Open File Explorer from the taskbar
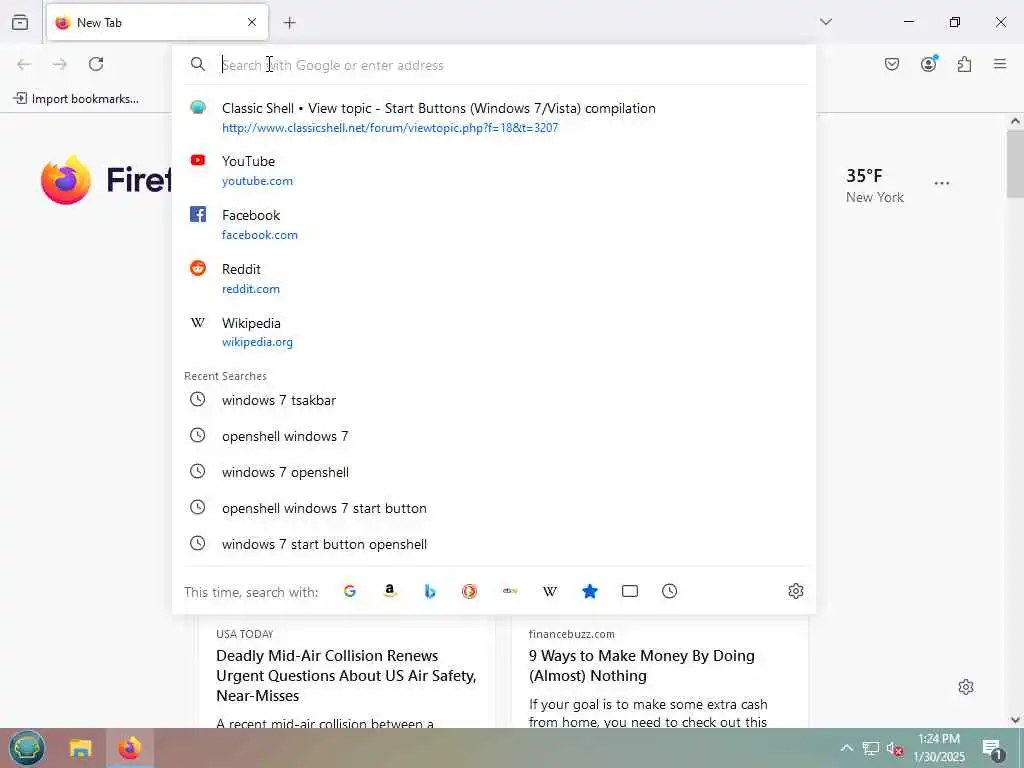Screen dimensions: 1024x768 point(81,748)
